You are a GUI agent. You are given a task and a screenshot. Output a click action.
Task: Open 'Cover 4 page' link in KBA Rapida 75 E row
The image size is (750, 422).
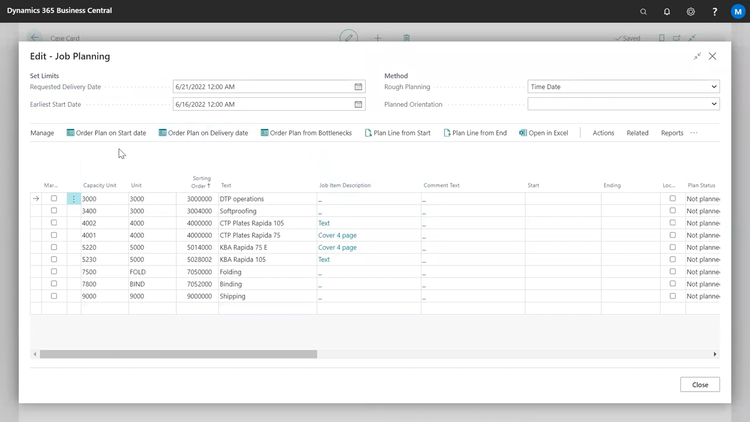tap(337, 247)
